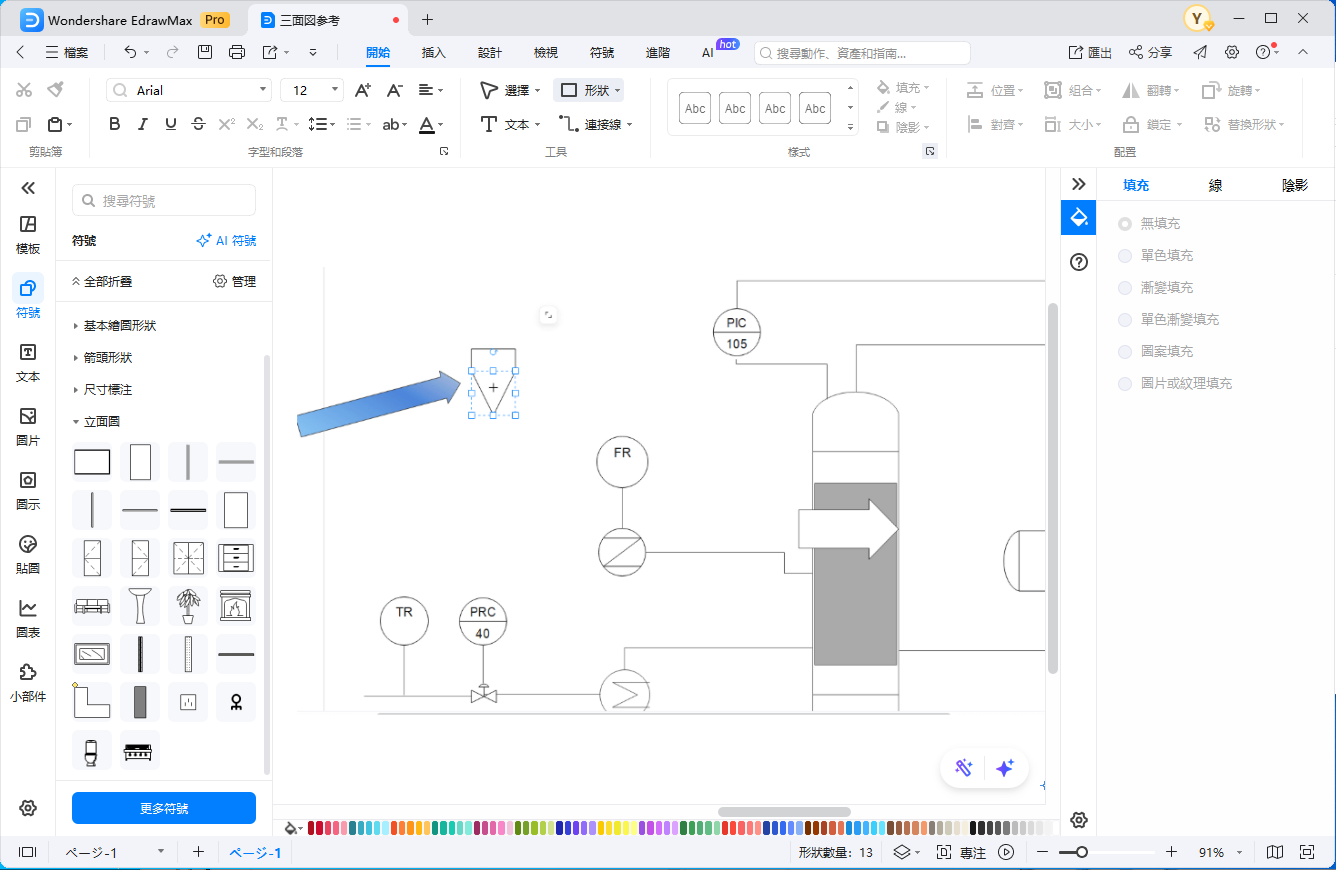The height and width of the screenshot is (870, 1336).
Task: Click the Bold formatting icon
Action: [x=115, y=124]
